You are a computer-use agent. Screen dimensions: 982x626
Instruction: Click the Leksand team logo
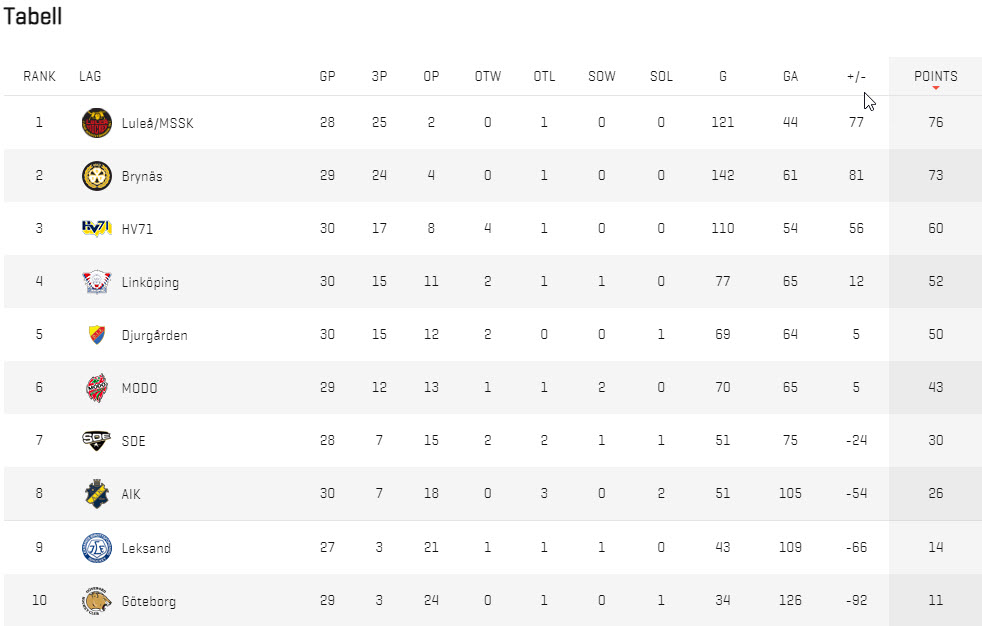(x=96, y=548)
